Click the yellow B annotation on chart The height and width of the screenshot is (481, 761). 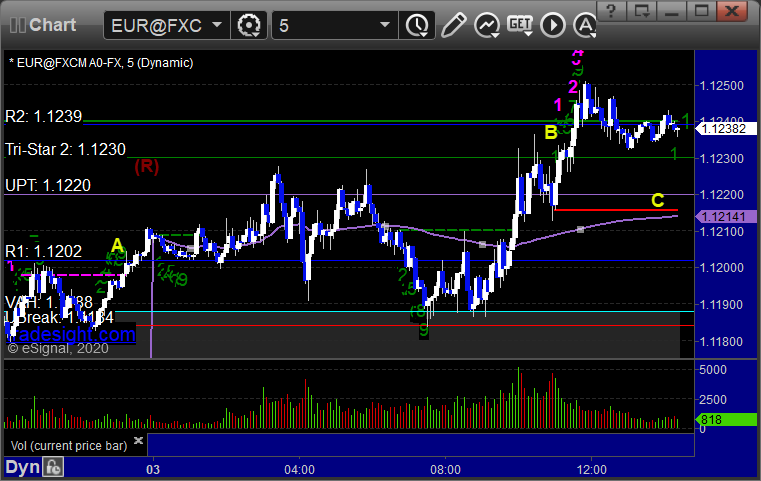551,132
